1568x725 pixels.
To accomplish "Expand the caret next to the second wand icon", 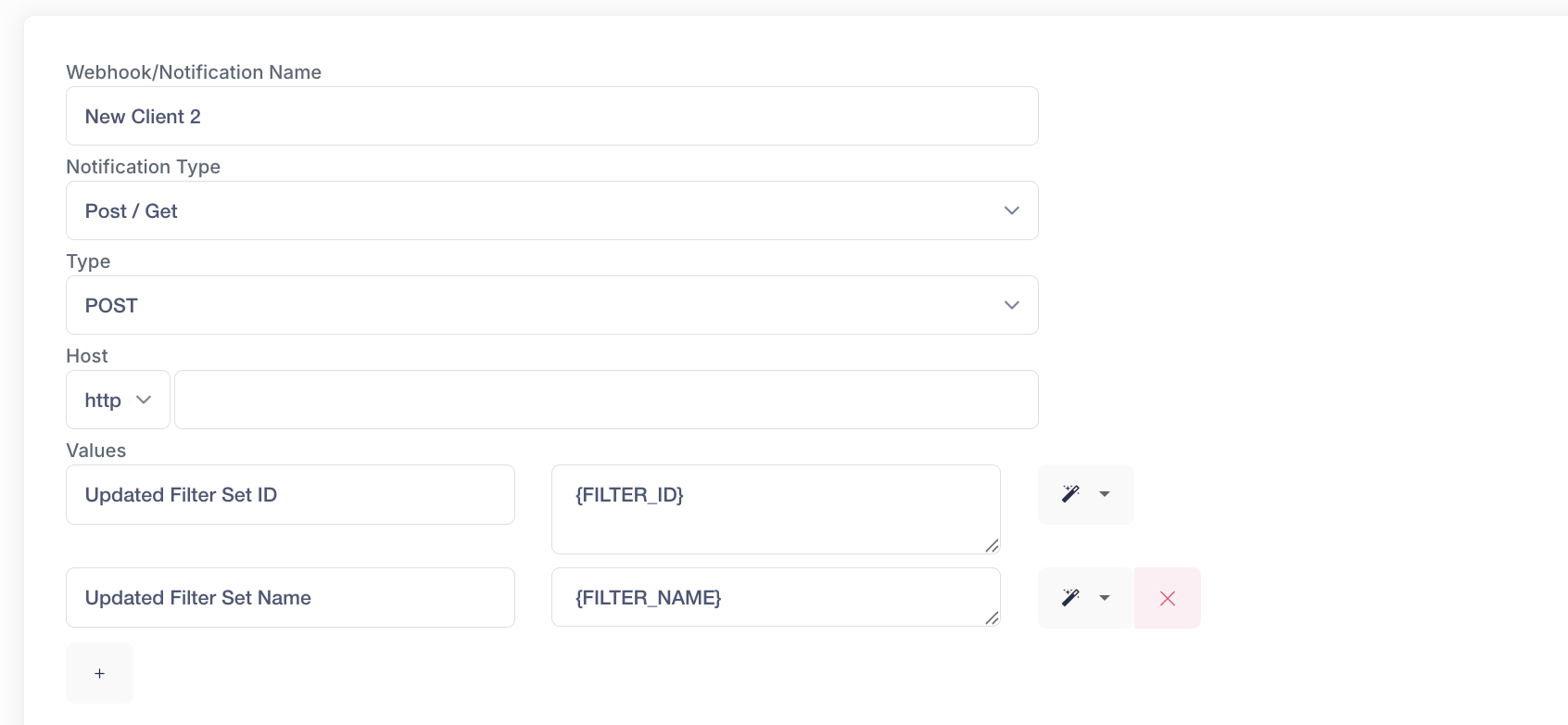I will [1105, 598].
